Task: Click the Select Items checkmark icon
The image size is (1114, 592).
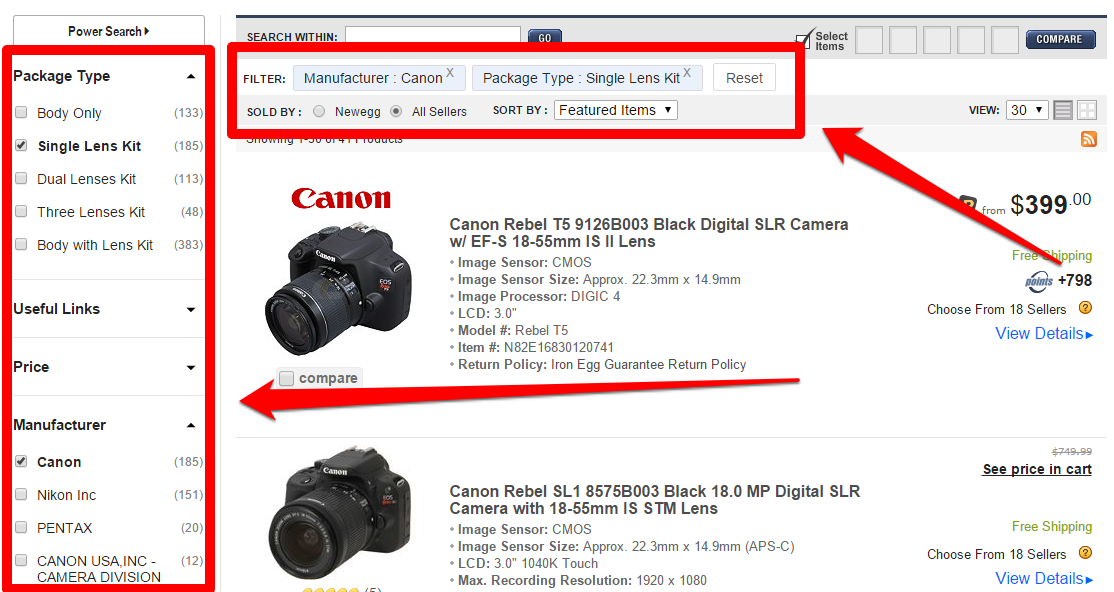Action: tap(804, 38)
